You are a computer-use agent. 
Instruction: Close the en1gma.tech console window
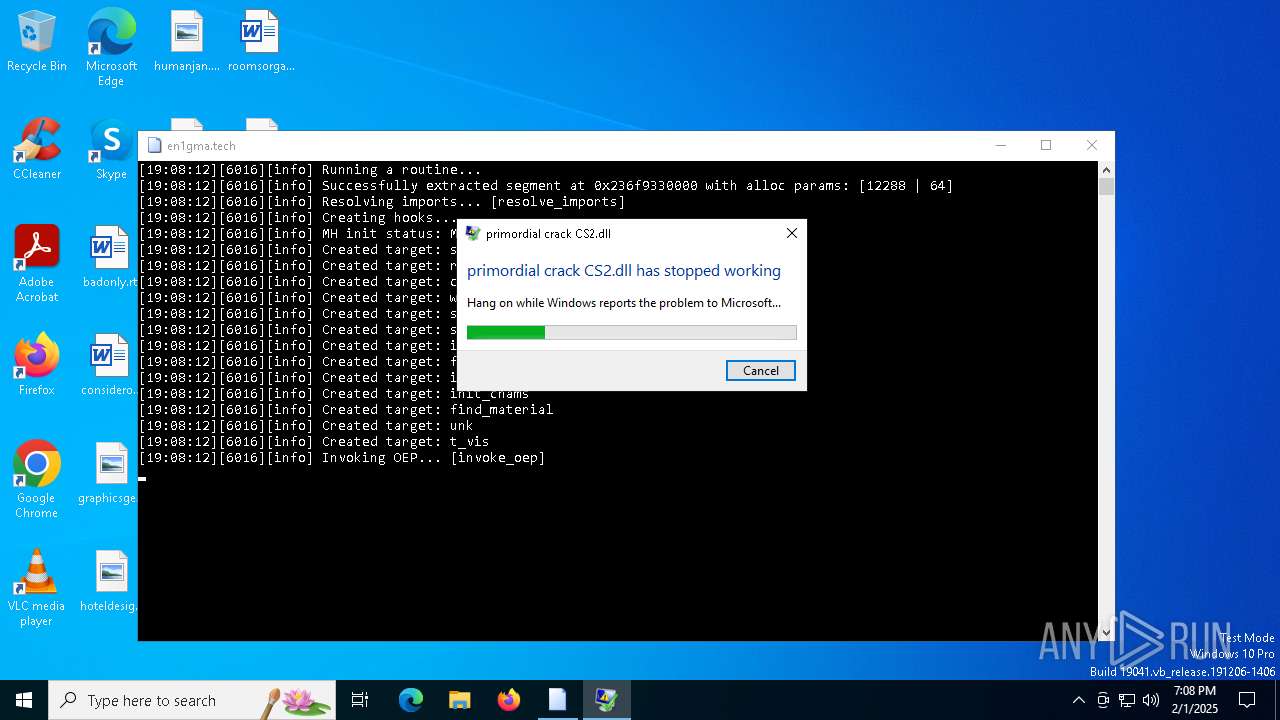[x=1092, y=145]
